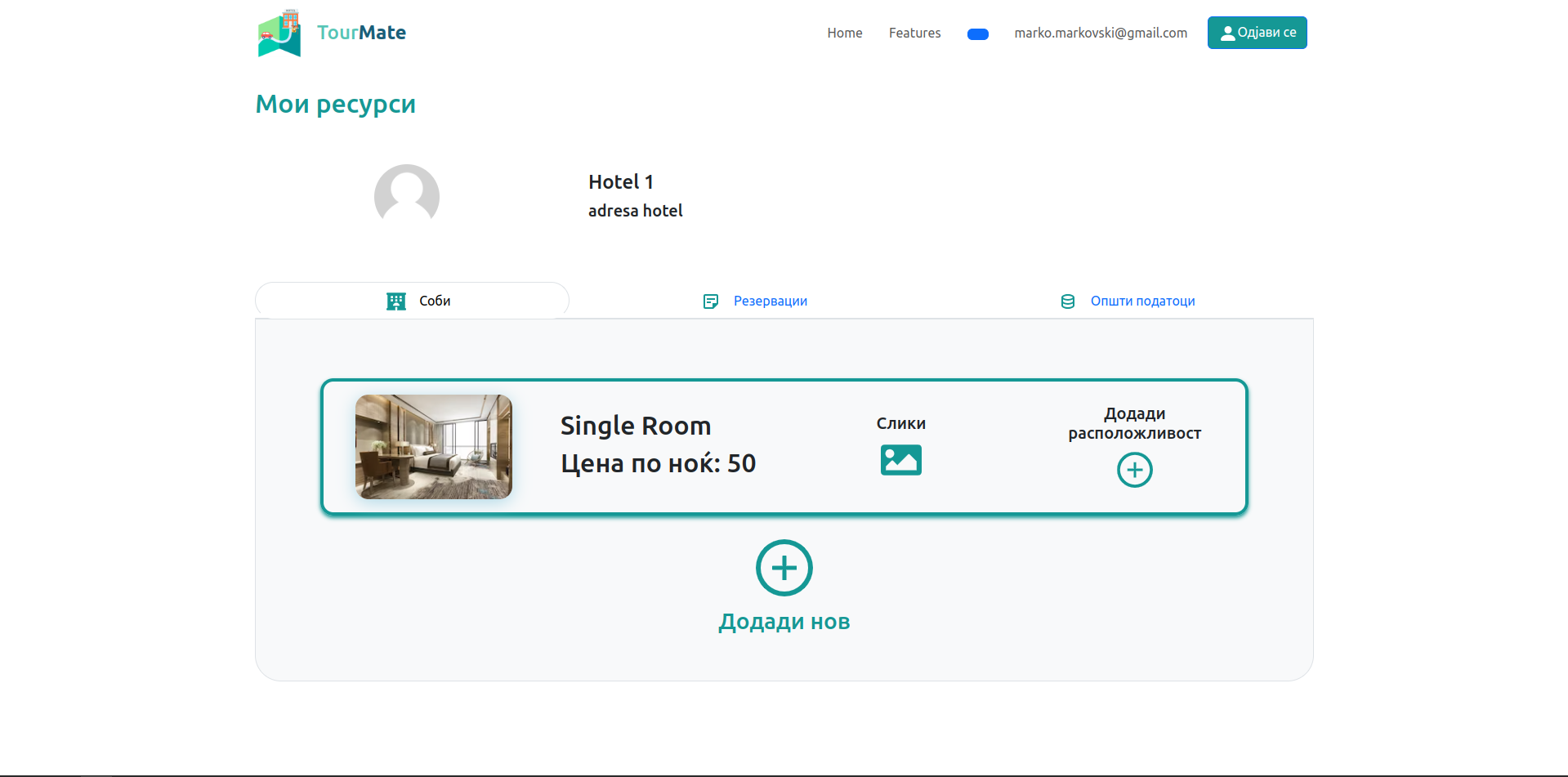
Task: Click the TourMate map logo icon
Action: pyautogui.click(x=279, y=33)
